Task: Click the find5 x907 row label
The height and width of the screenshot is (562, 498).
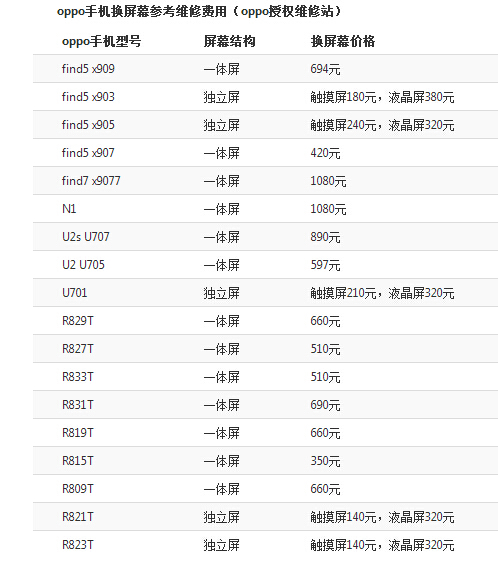Action: 88,153
